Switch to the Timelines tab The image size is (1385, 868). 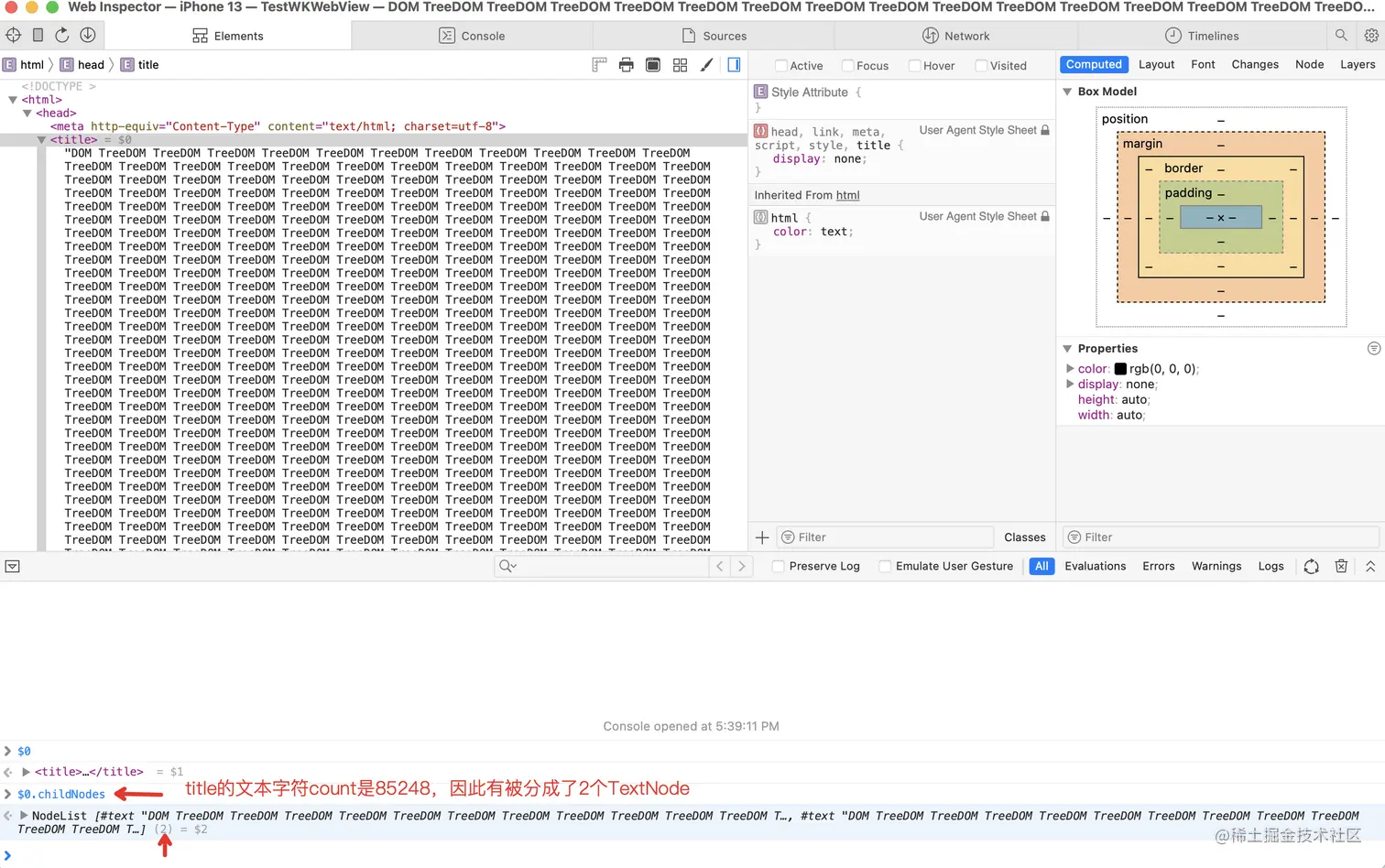pos(1202,36)
